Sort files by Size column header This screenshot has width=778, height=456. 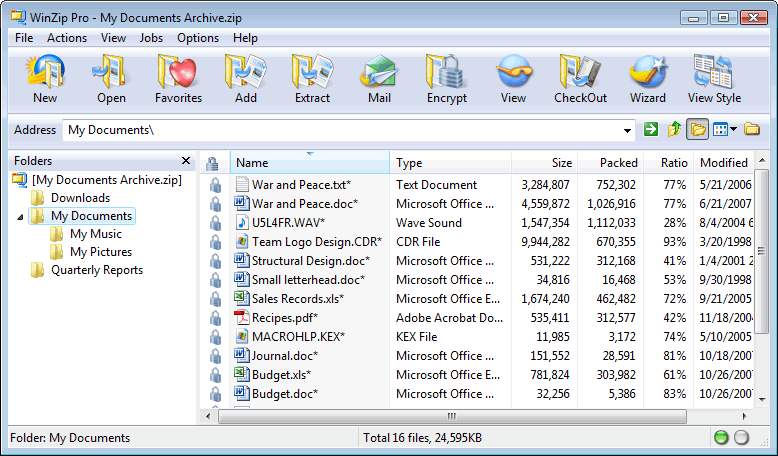pos(561,162)
